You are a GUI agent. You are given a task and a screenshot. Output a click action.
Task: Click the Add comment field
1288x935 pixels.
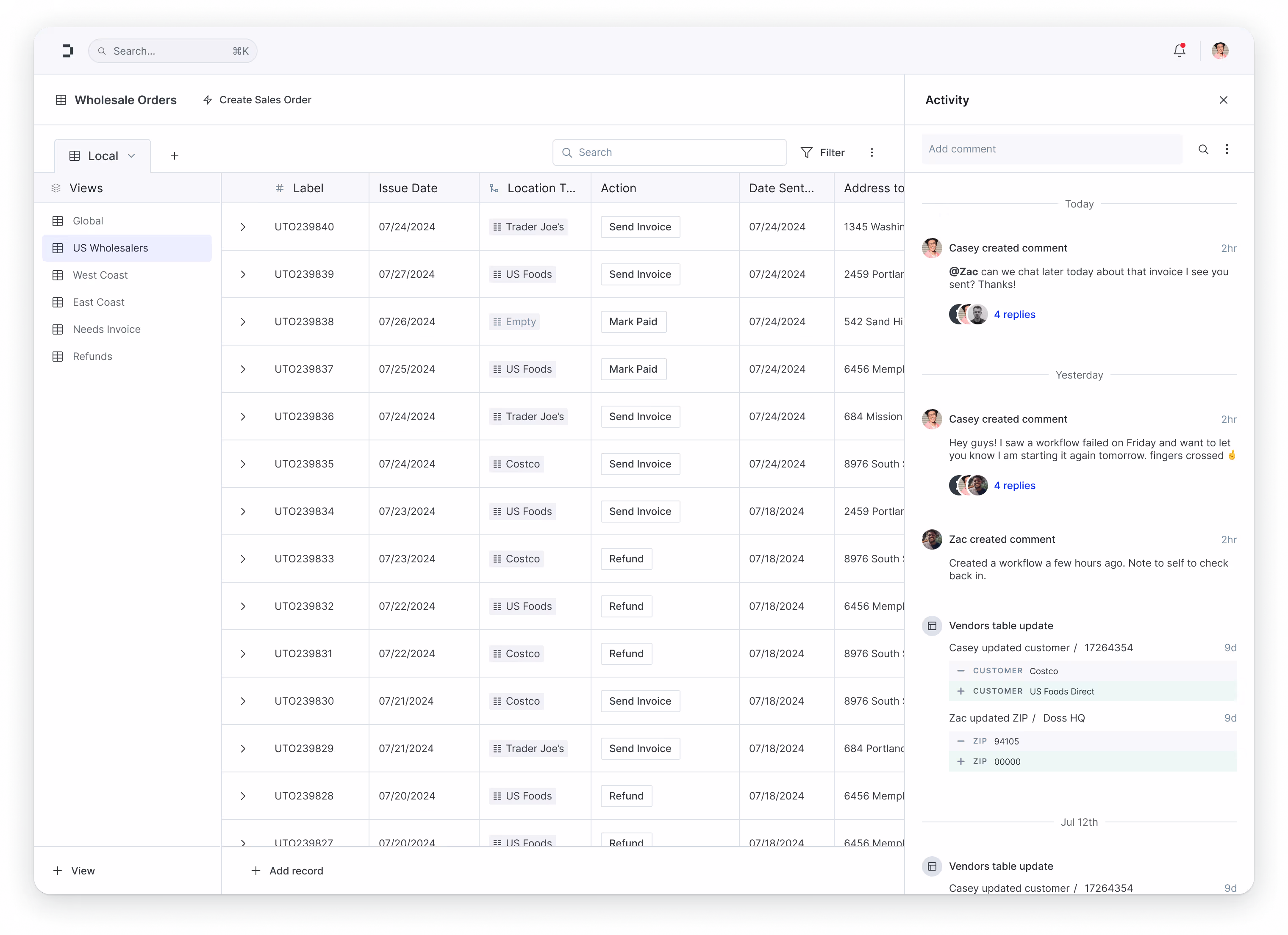click(x=1051, y=149)
